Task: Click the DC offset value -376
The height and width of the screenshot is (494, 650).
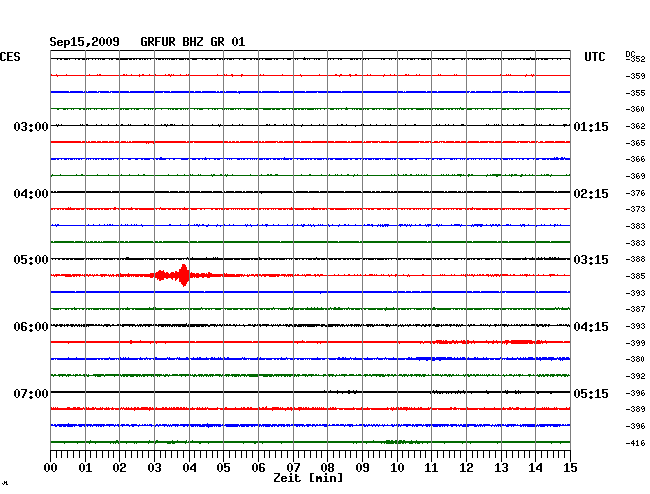Action: pos(635,193)
